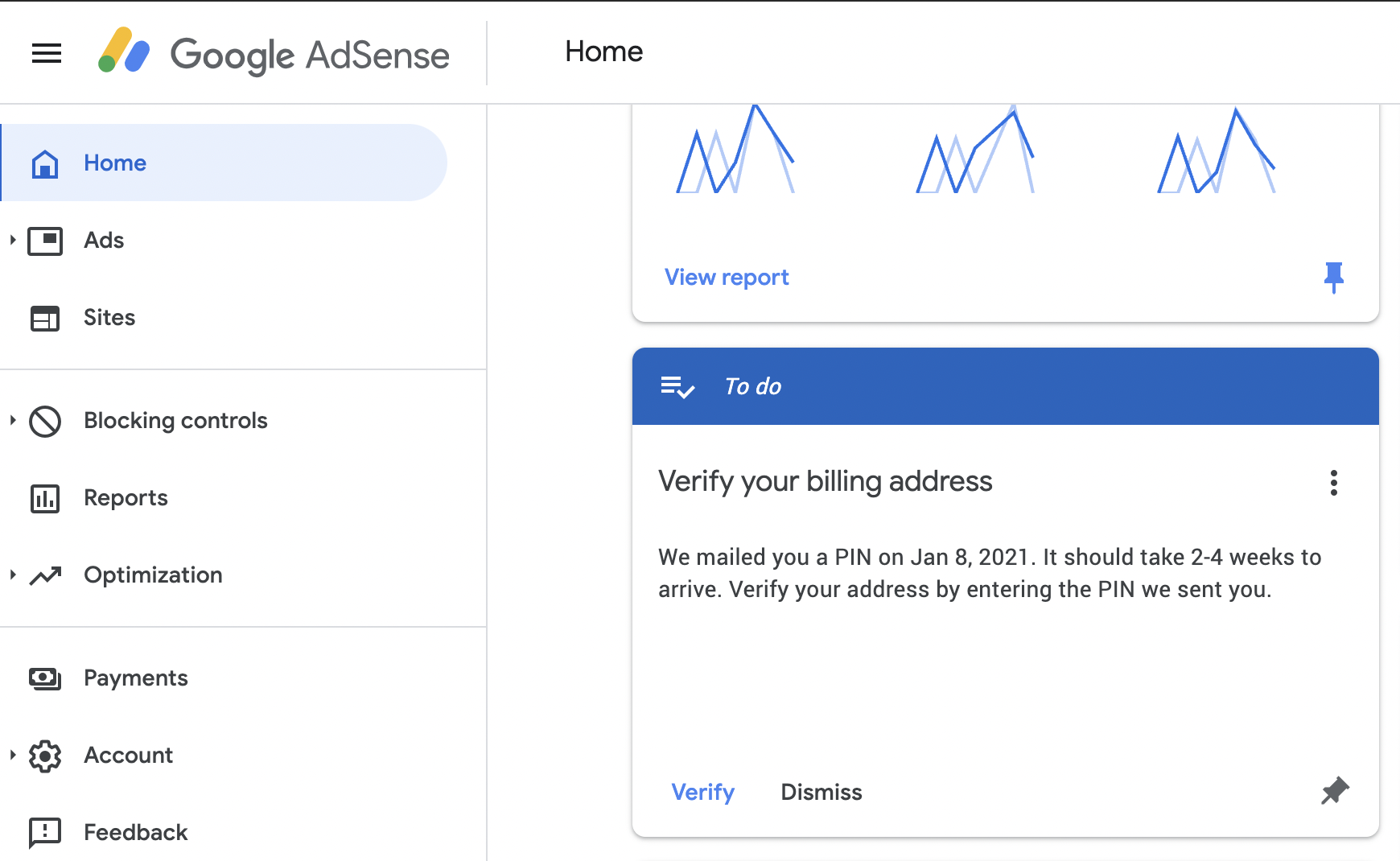Click the Optimization trending-arrow icon
Image resolution: width=1400 pixels, height=861 pixels.
click(45, 575)
